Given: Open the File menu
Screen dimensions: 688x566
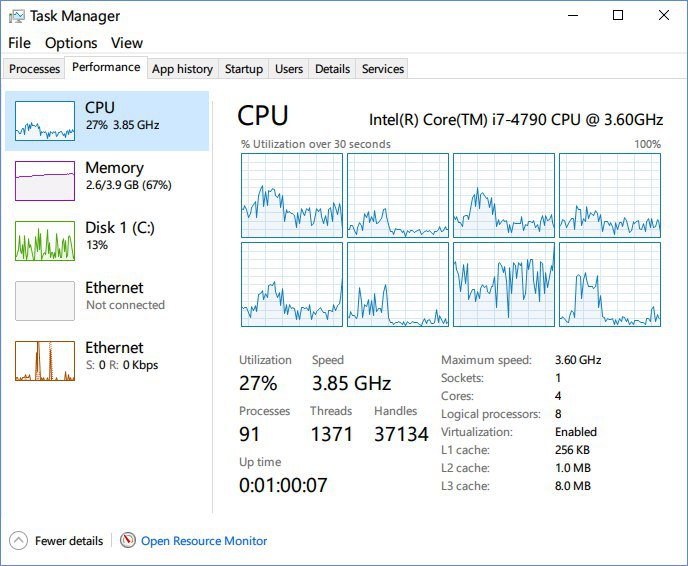Looking at the screenshot, I should coord(19,43).
